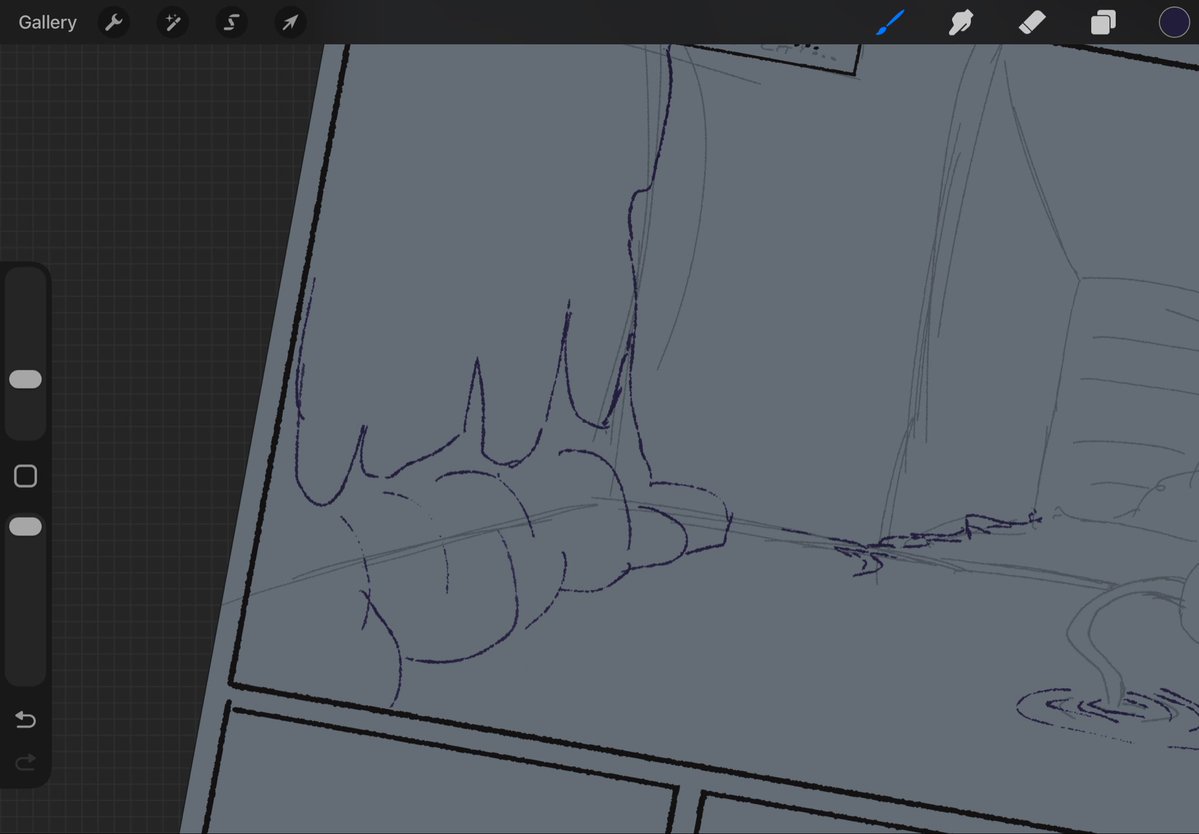Viewport: 1199px width, 834px height.
Task: Tap the square modify button on sidebar
Action: click(x=25, y=476)
